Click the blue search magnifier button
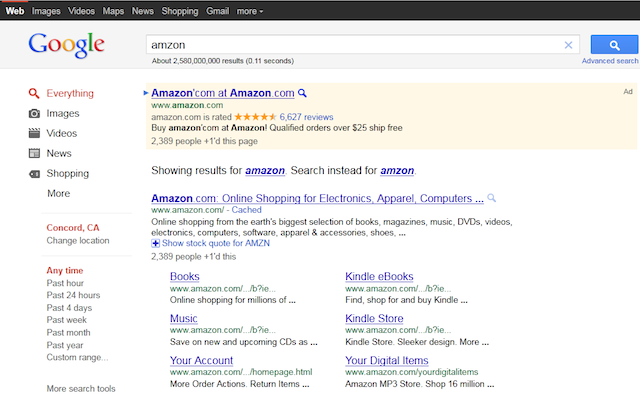 [x=614, y=44]
